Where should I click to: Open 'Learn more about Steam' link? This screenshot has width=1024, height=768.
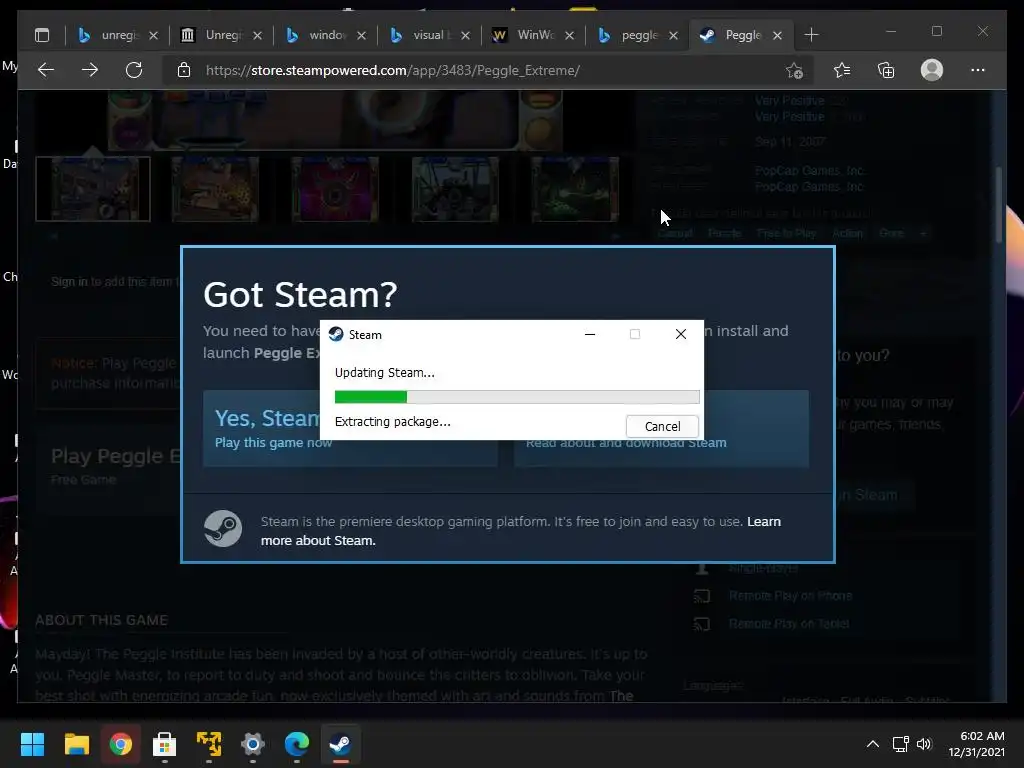coord(520,531)
